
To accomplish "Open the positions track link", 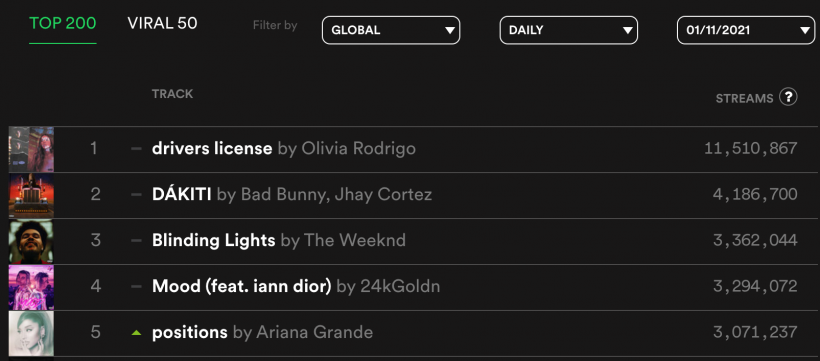I will (x=190, y=333).
